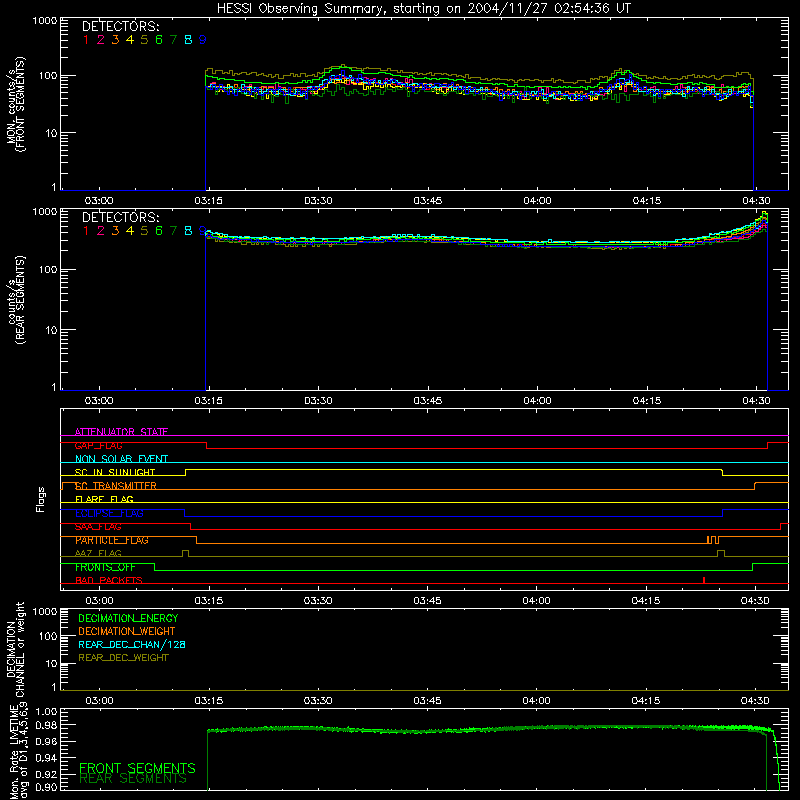Select the SC_IN_SUNLIGHT flag label
Viewport: 800px width, 800px height.
115,472
